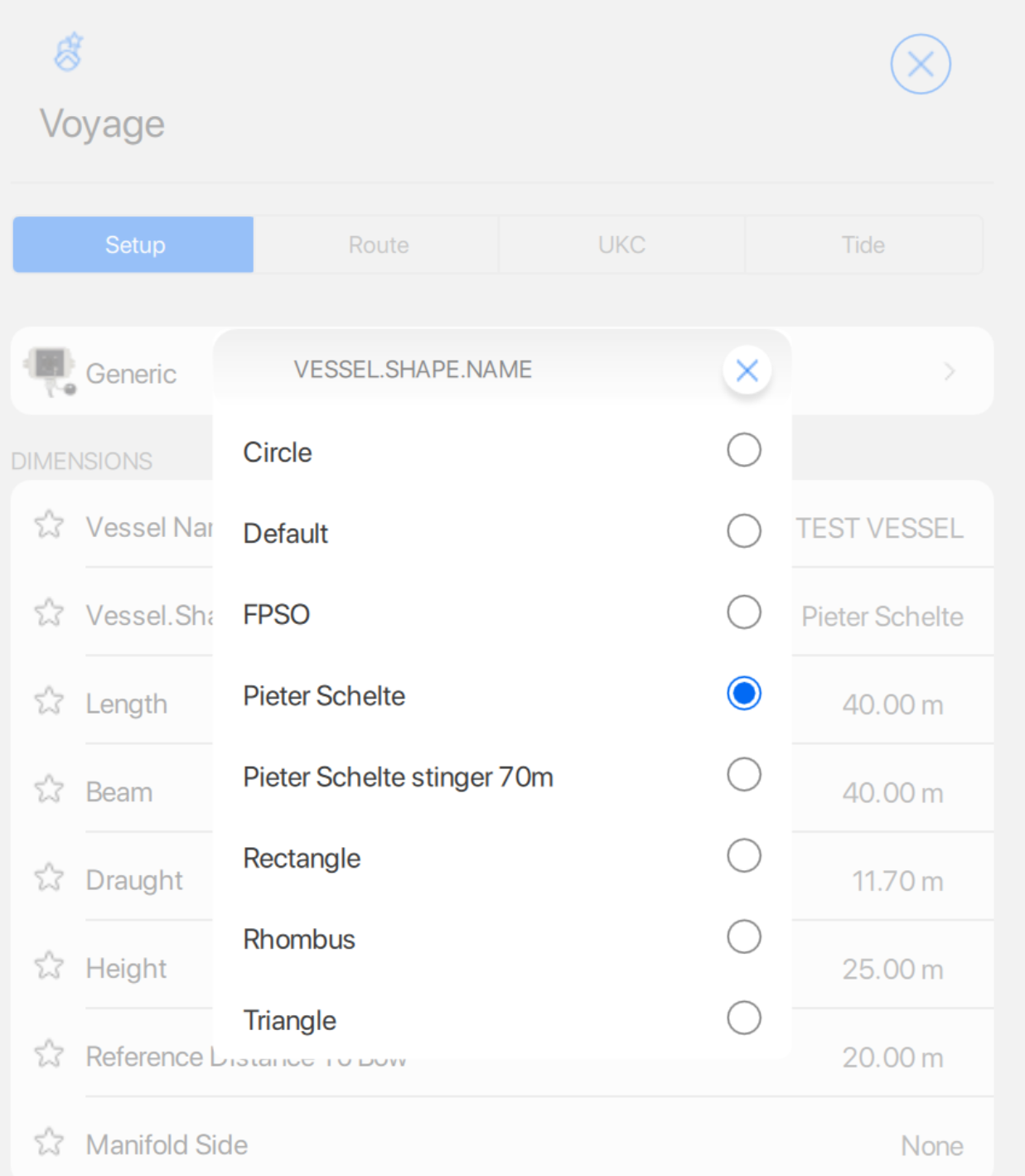1025x1176 pixels.
Task: Pick the Rhombus shape radio button
Action: click(x=743, y=937)
